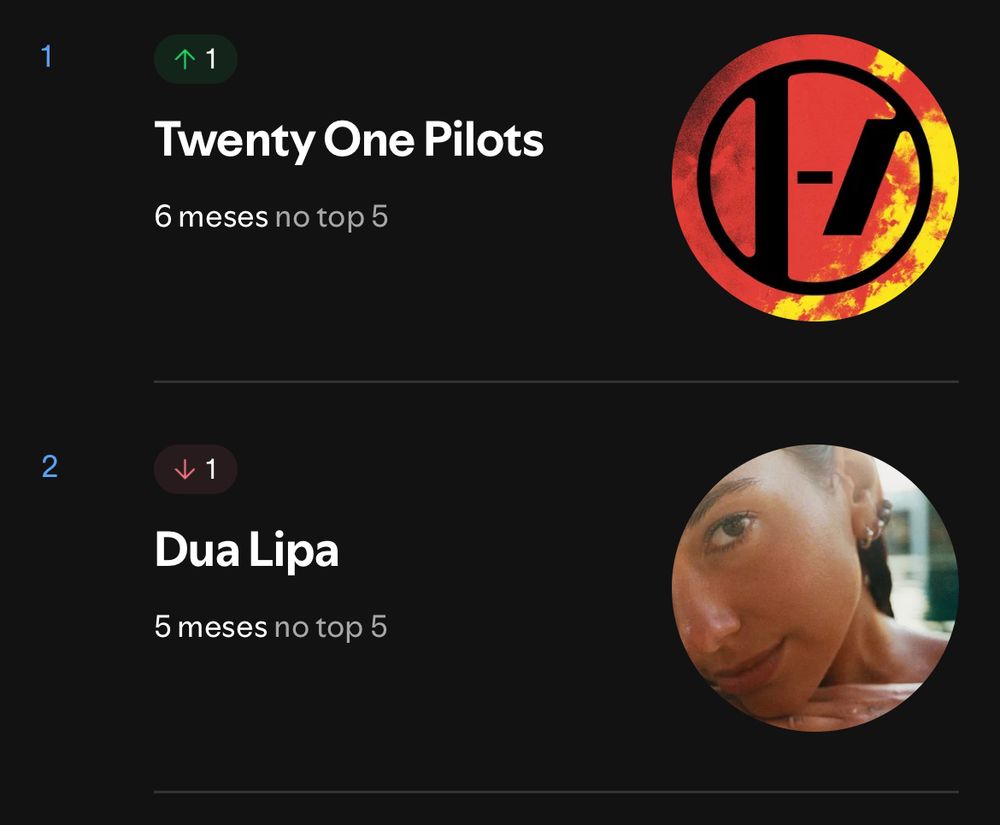
Task: Click the divider line below Twenty One Pilots
Action: pos(556,382)
